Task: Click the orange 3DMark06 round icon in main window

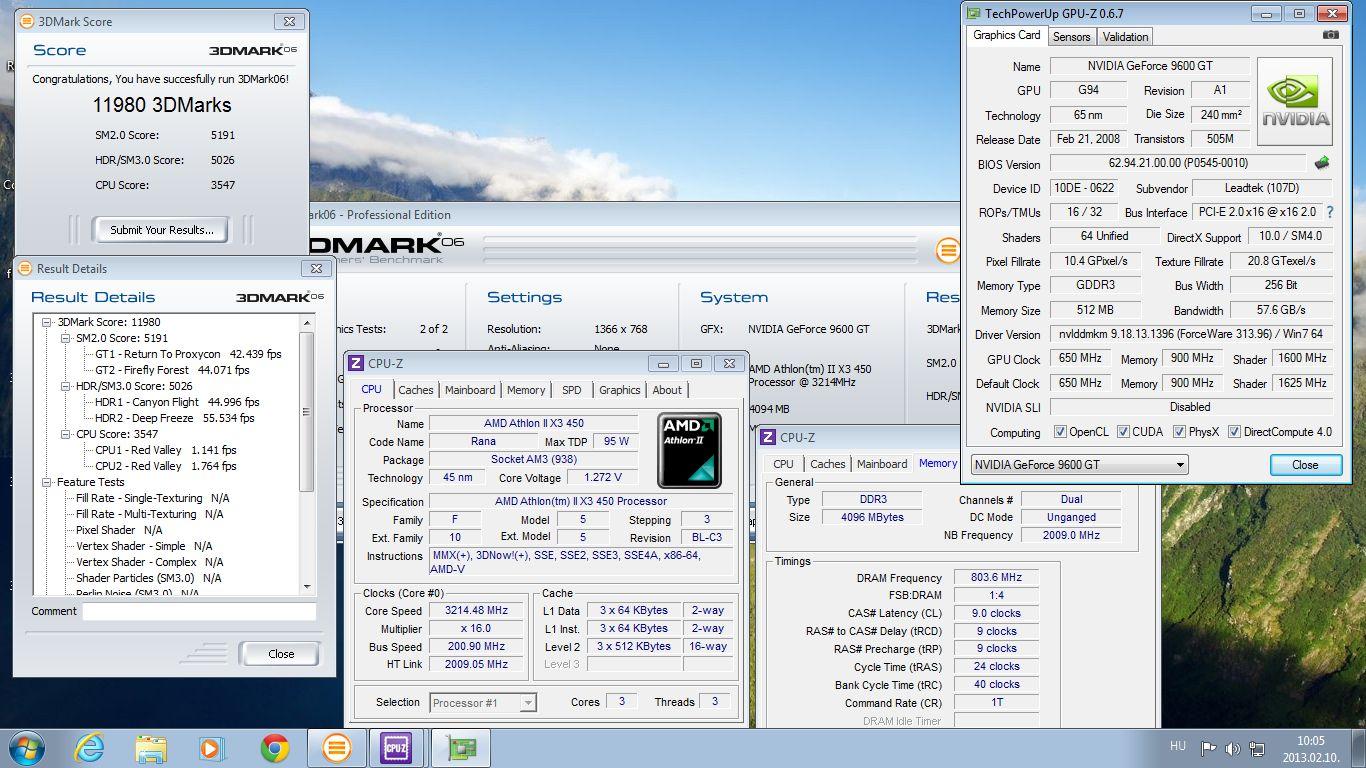Action: pos(947,251)
